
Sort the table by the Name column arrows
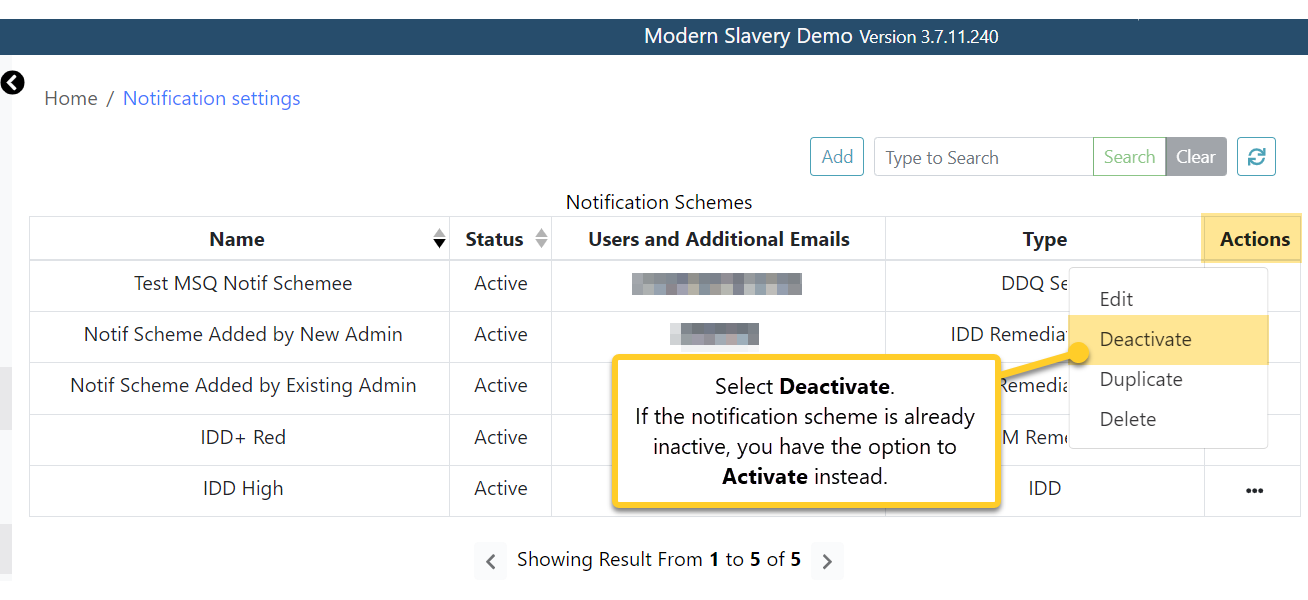click(439, 239)
